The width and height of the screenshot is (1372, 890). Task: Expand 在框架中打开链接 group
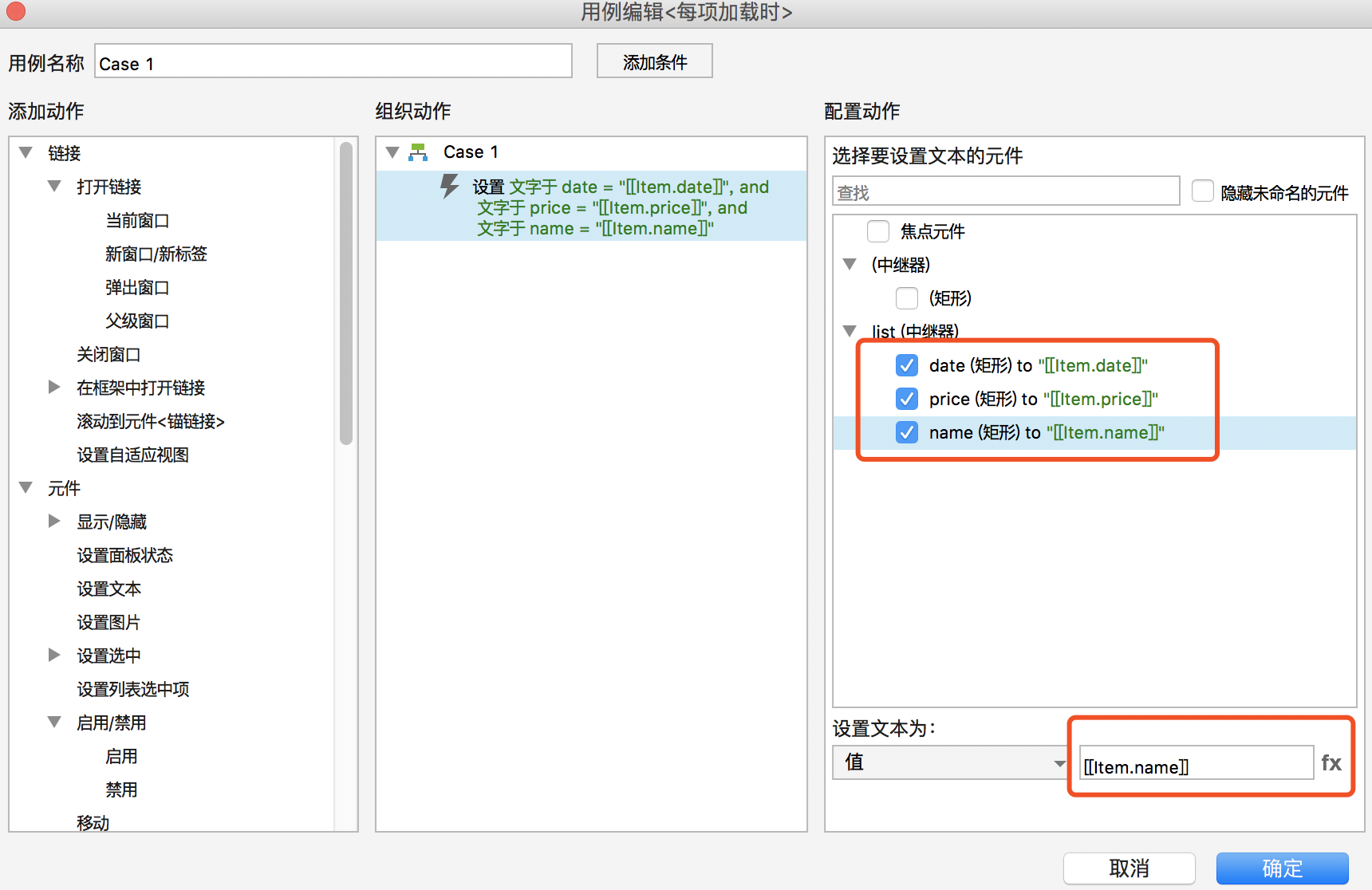pyautogui.click(x=54, y=387)
